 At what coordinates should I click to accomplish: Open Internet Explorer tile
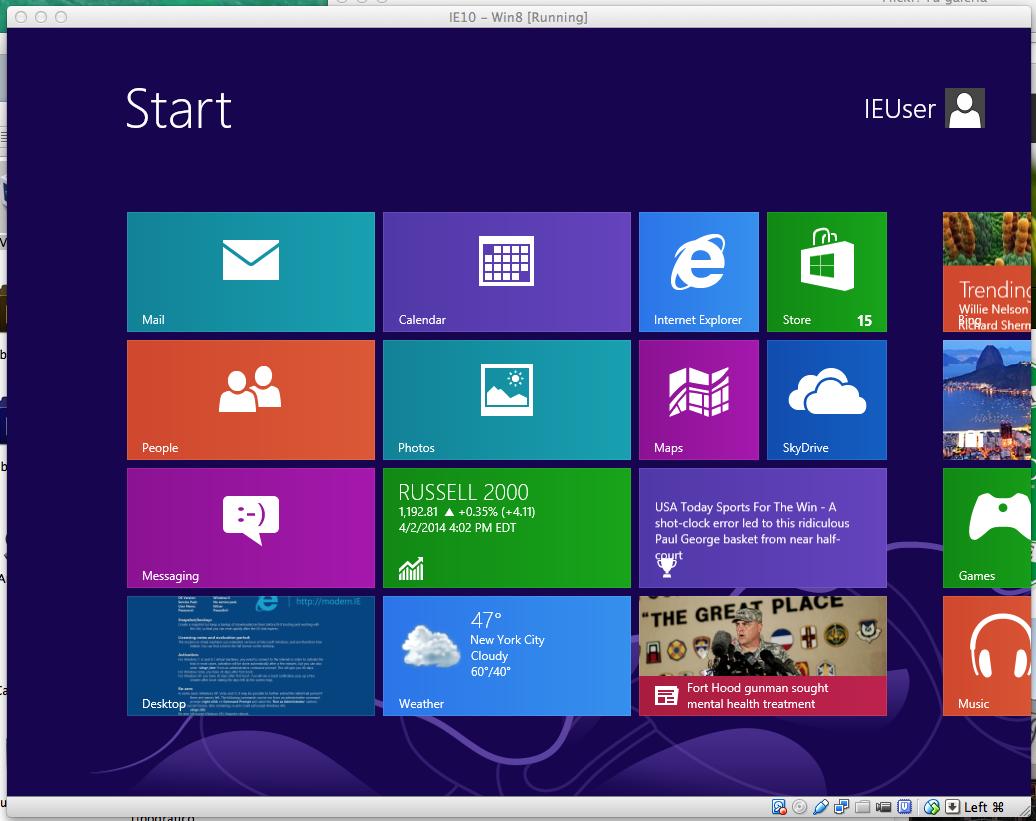coord(698,271)
